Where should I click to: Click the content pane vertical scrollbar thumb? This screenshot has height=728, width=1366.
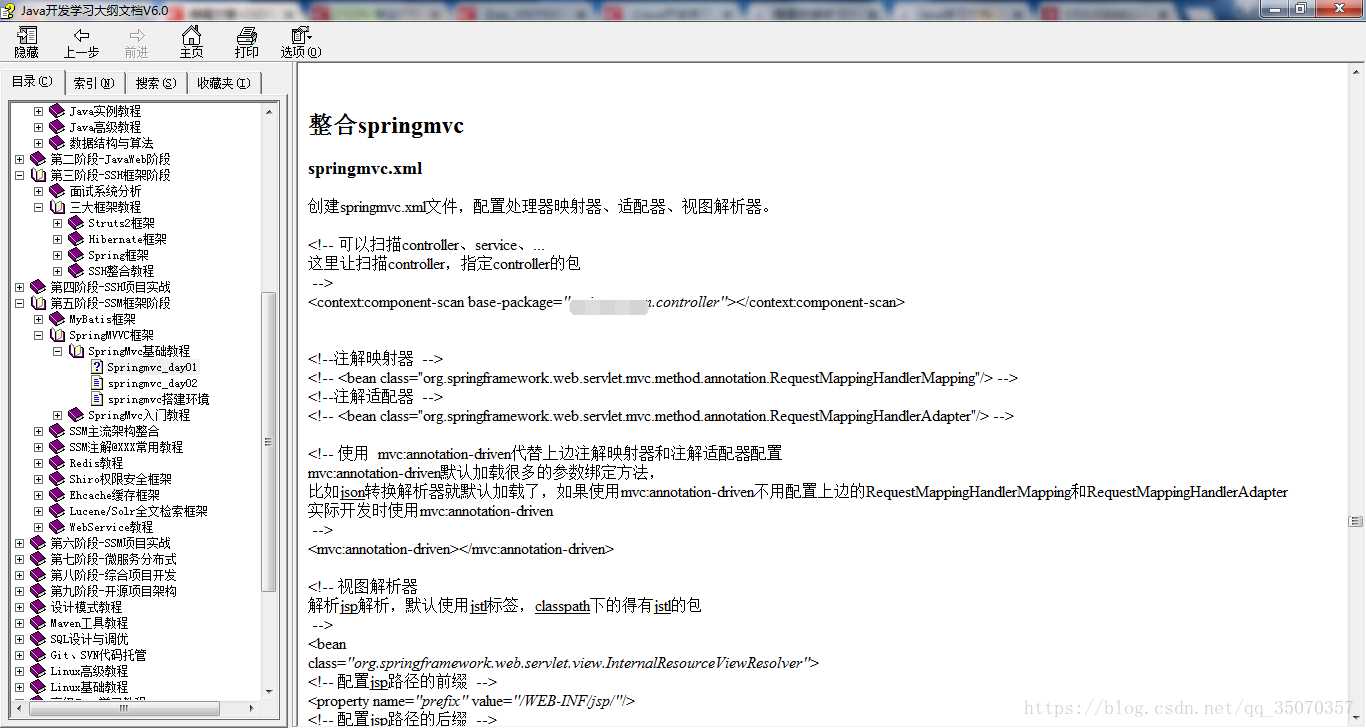click(1356, 522)
